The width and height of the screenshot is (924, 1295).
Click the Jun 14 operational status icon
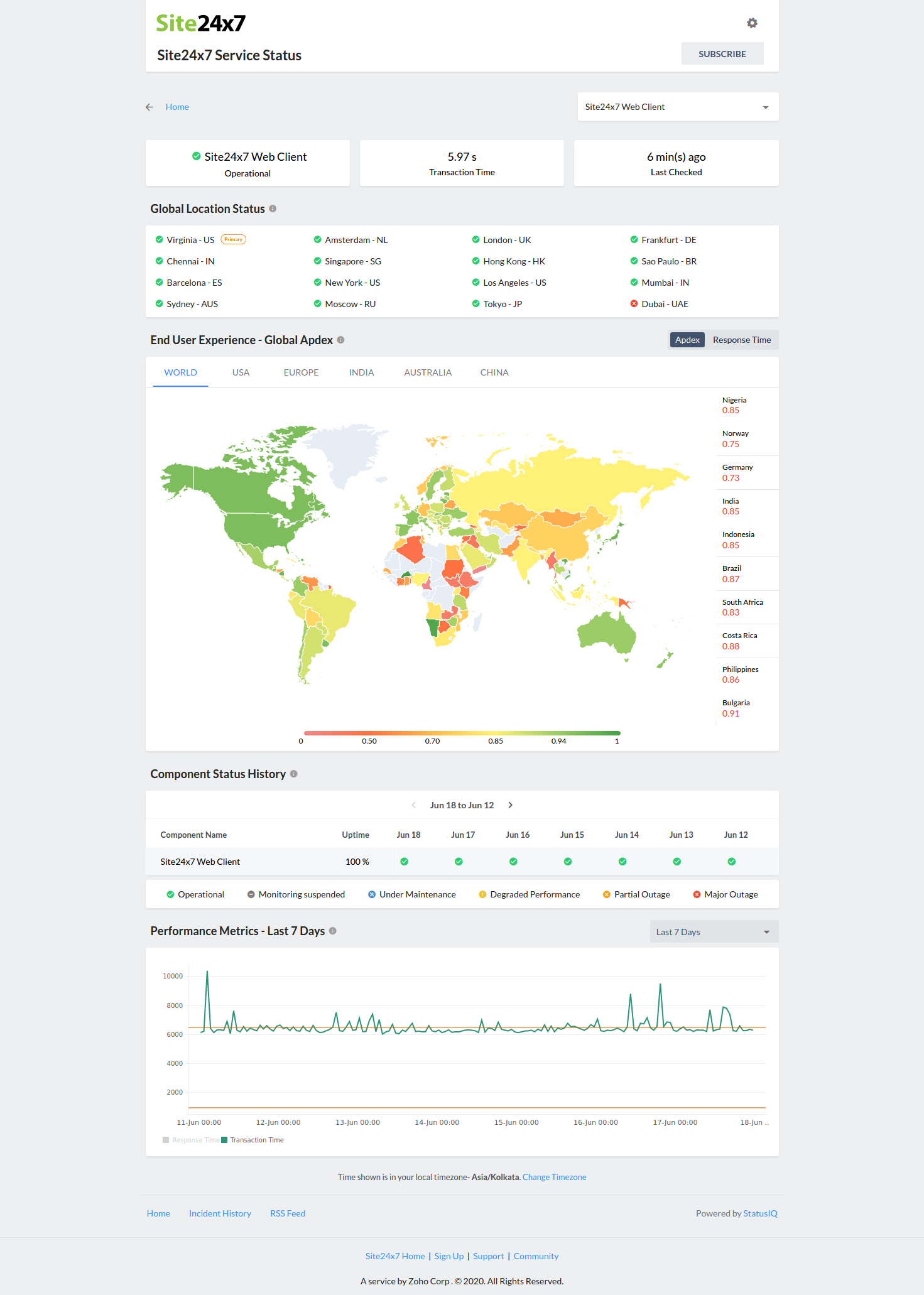(622, 862)
